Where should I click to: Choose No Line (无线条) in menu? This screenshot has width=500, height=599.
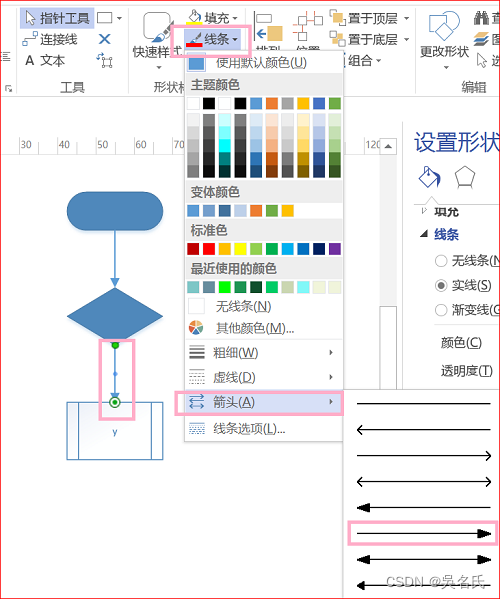[x=264, y=306]
